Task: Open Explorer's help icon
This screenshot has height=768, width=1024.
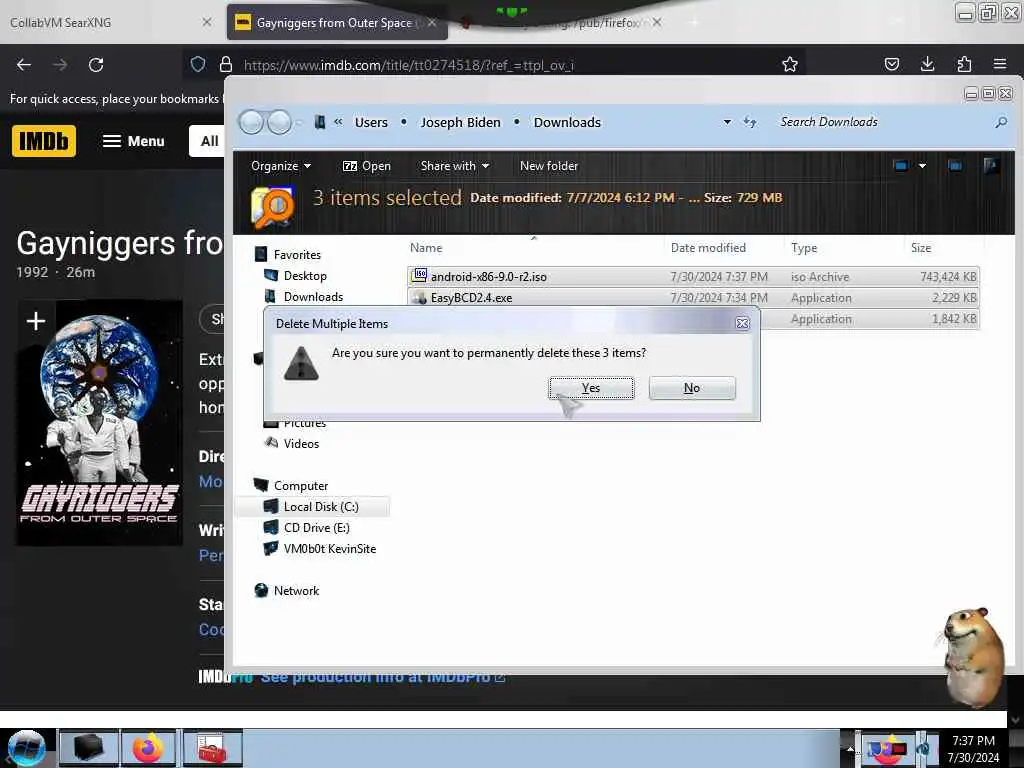Action: (991, 166)
